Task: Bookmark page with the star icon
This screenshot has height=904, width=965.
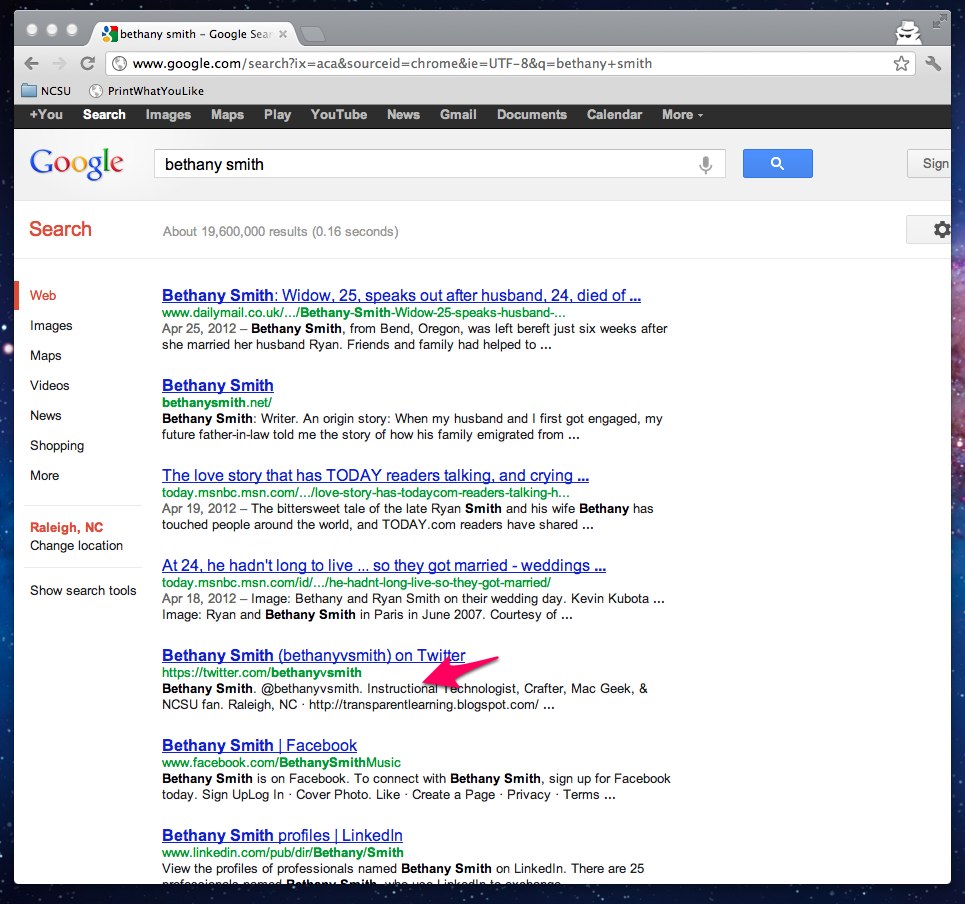Action: point(901,63)
